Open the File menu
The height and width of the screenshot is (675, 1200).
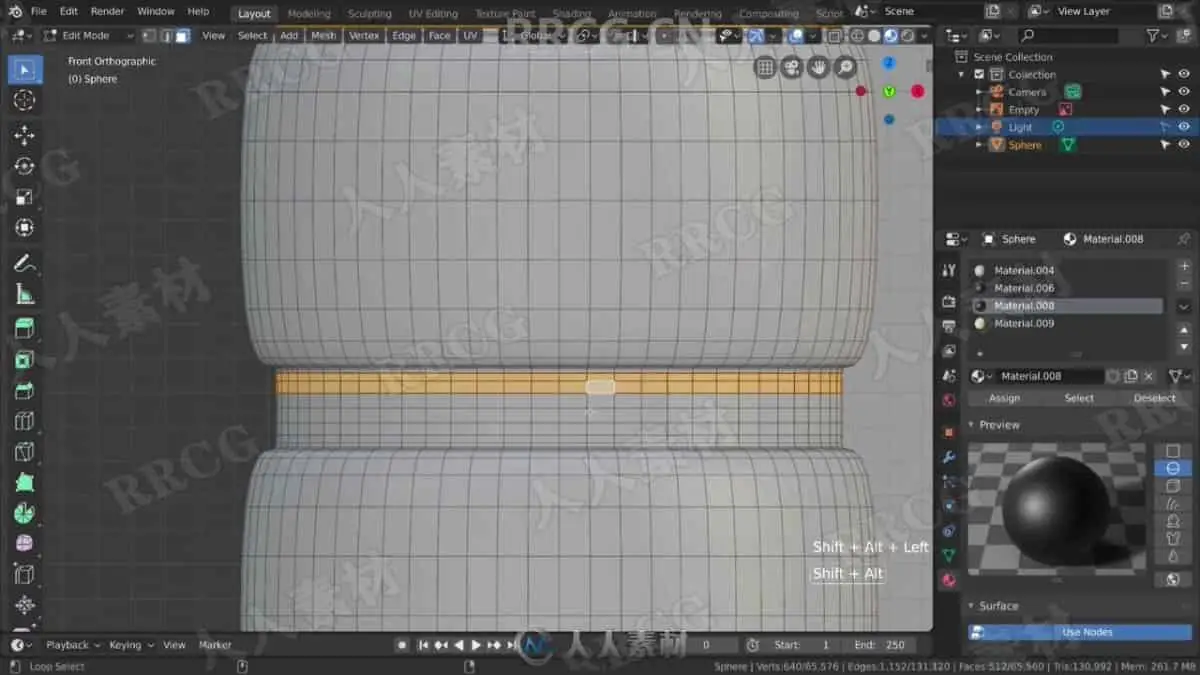click(x=38, y=11)
